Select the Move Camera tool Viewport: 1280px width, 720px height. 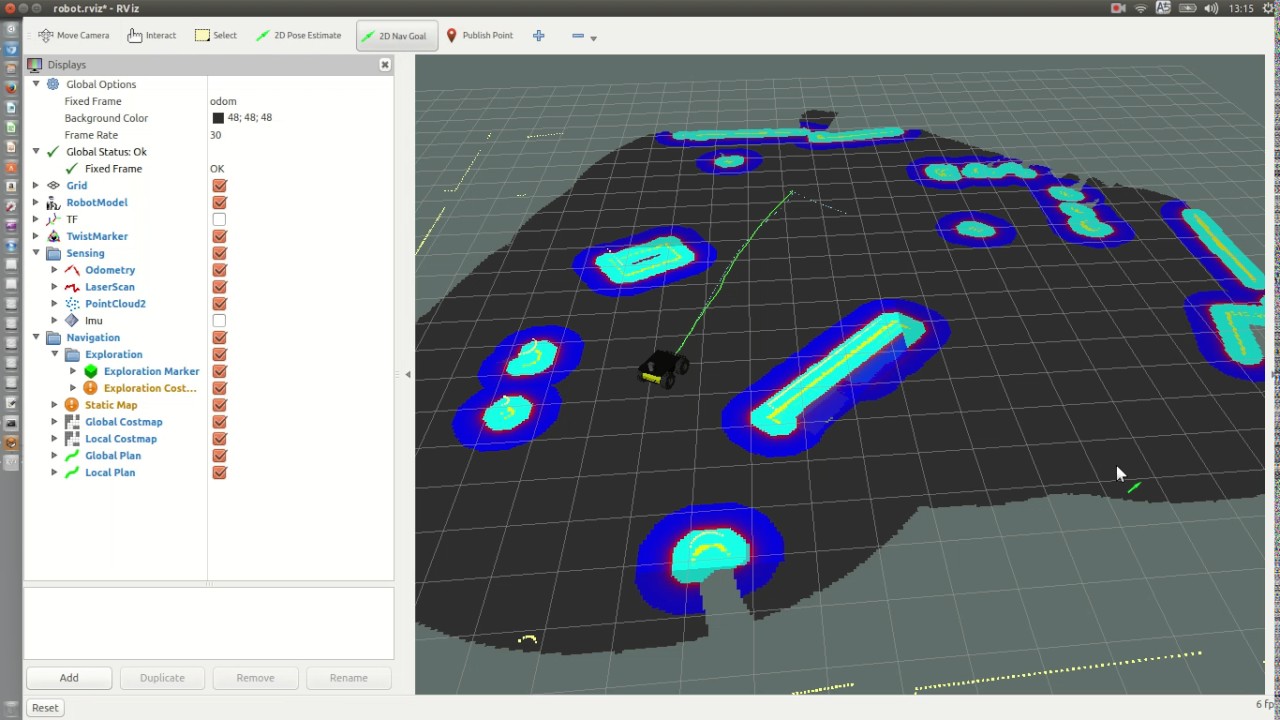(x=74, y=35)
